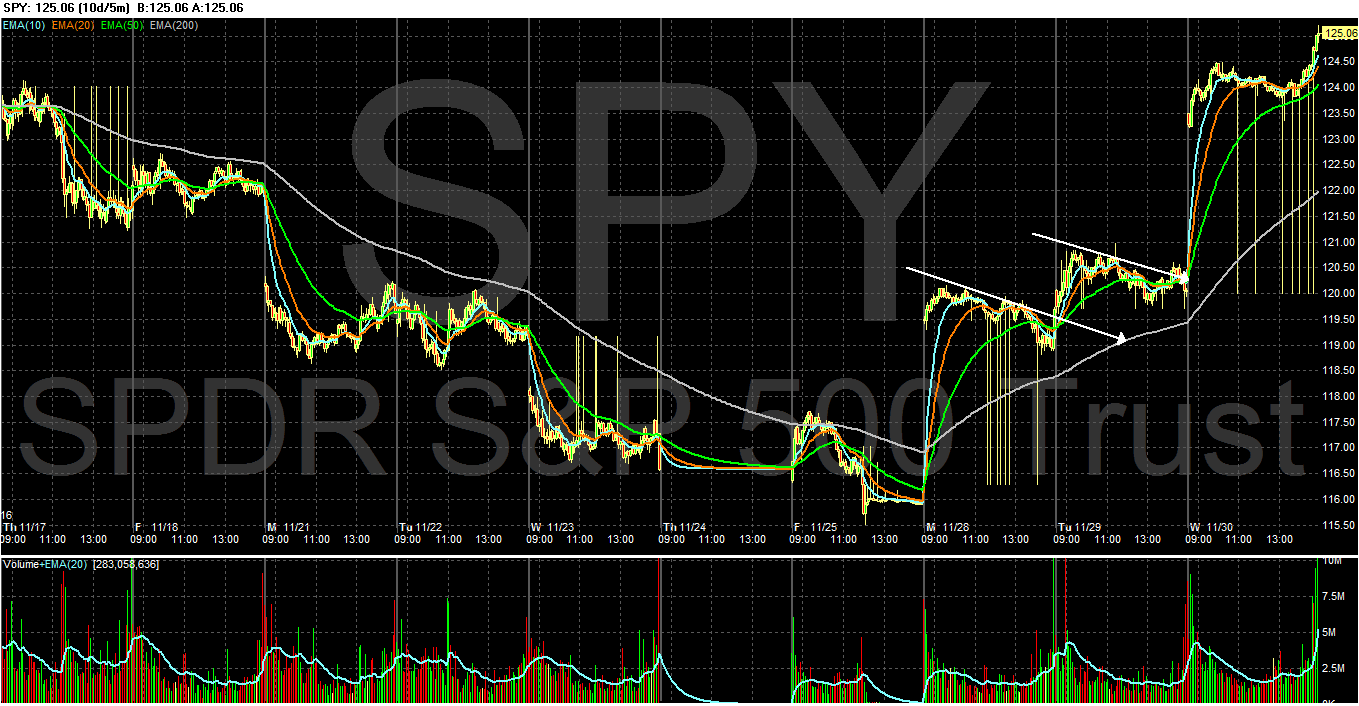Click the Volume+EMA(20) indicator label
Image resolution: width=1359 pixels, height=706 pixels.
46,565
